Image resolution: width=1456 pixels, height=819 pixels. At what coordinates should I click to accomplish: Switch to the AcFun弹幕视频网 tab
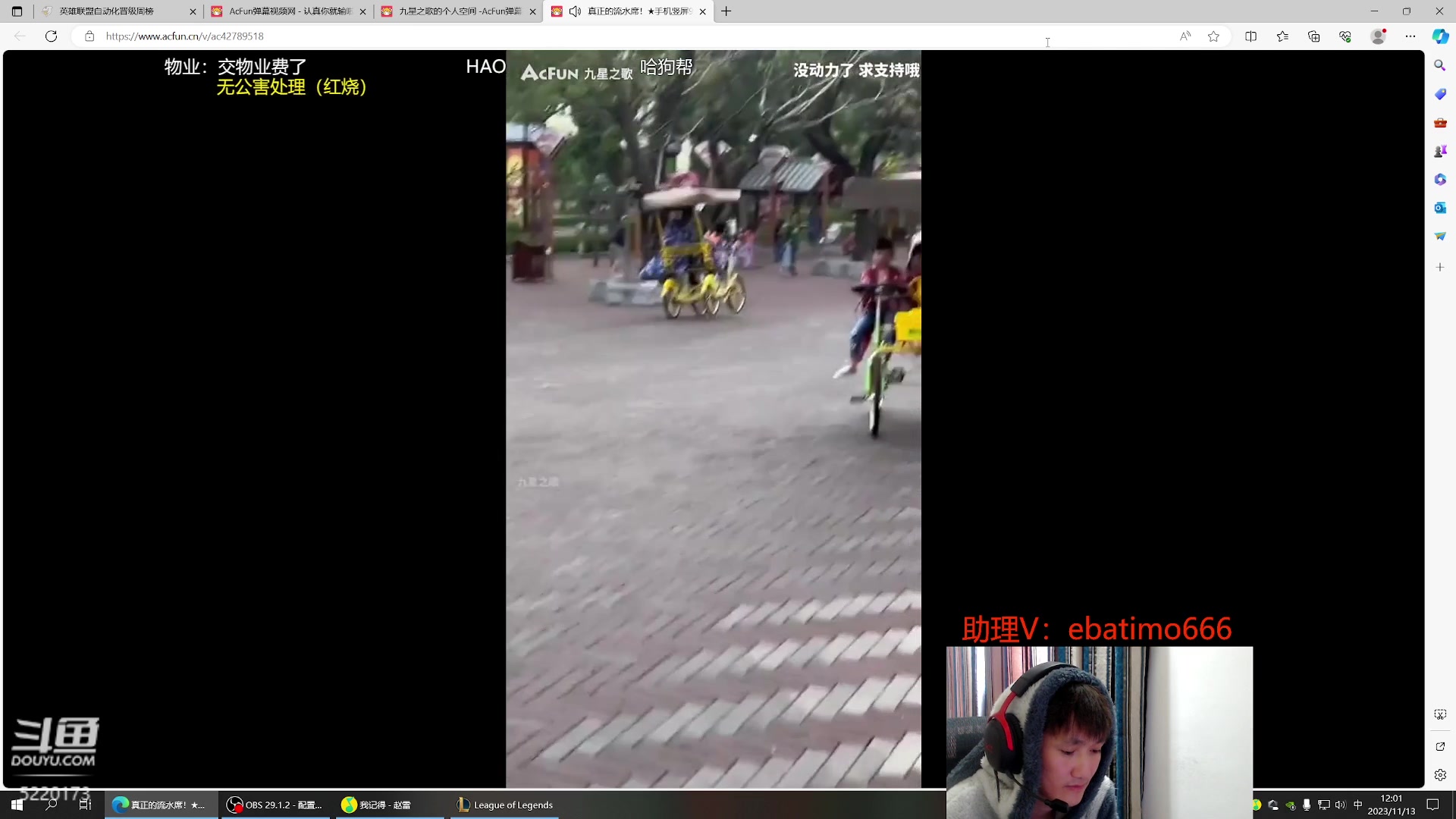tap(288, 11)
